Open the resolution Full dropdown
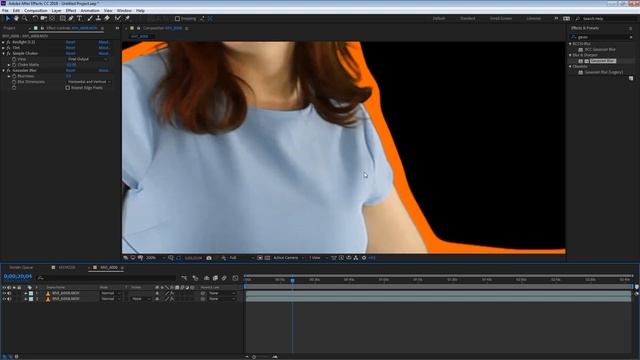640x360 pixels. click(x=242, y=258)
